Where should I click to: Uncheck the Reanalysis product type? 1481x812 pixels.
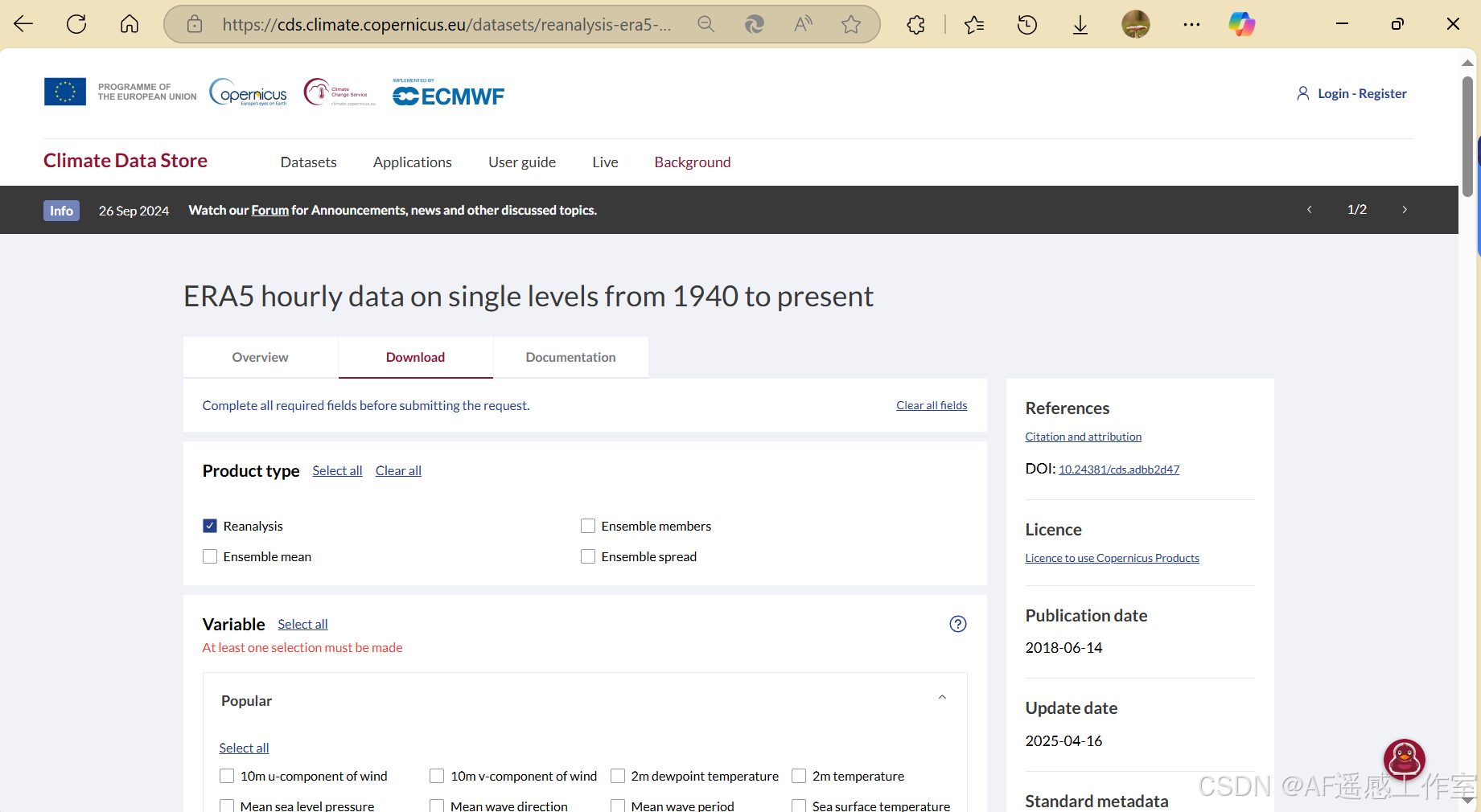[x=210, y=526]
